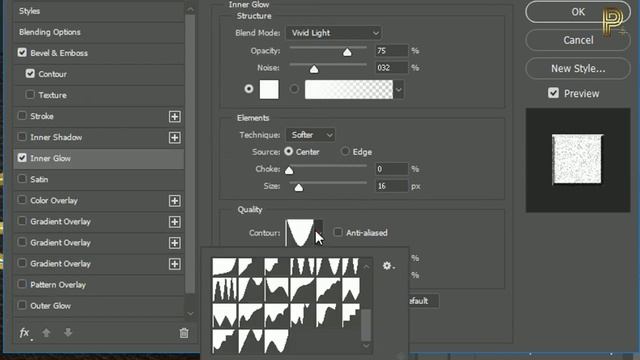Open the Blend Mode Vivid Light dropdown
The width and height of the screenshot is (640, 360).
pos(333,33)
